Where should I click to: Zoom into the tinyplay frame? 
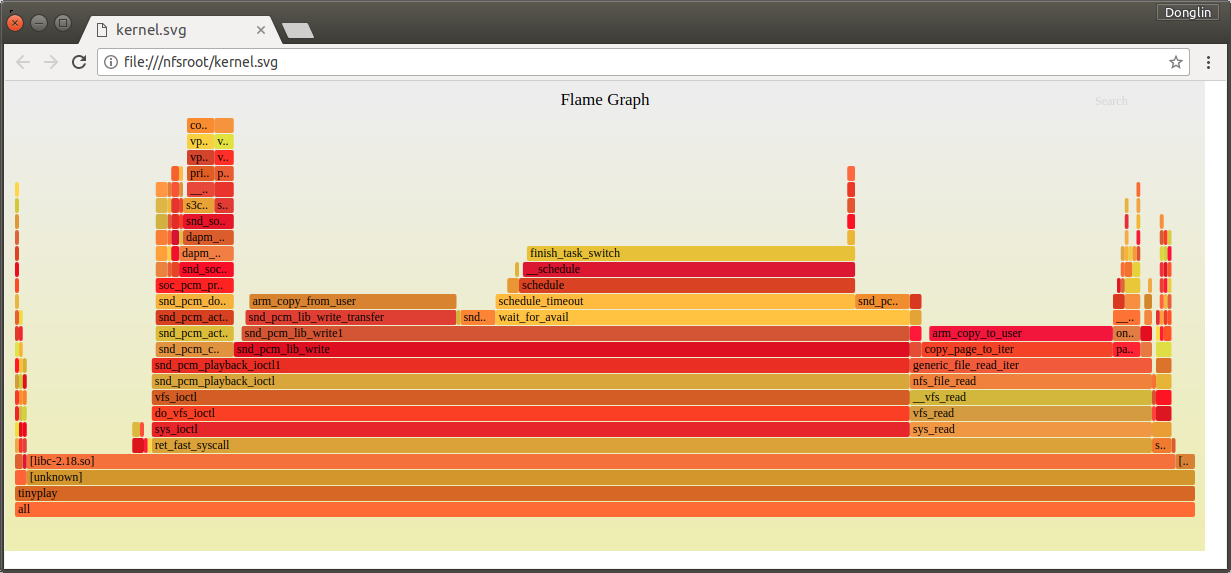pyautogui.click(x=605, y=493)
